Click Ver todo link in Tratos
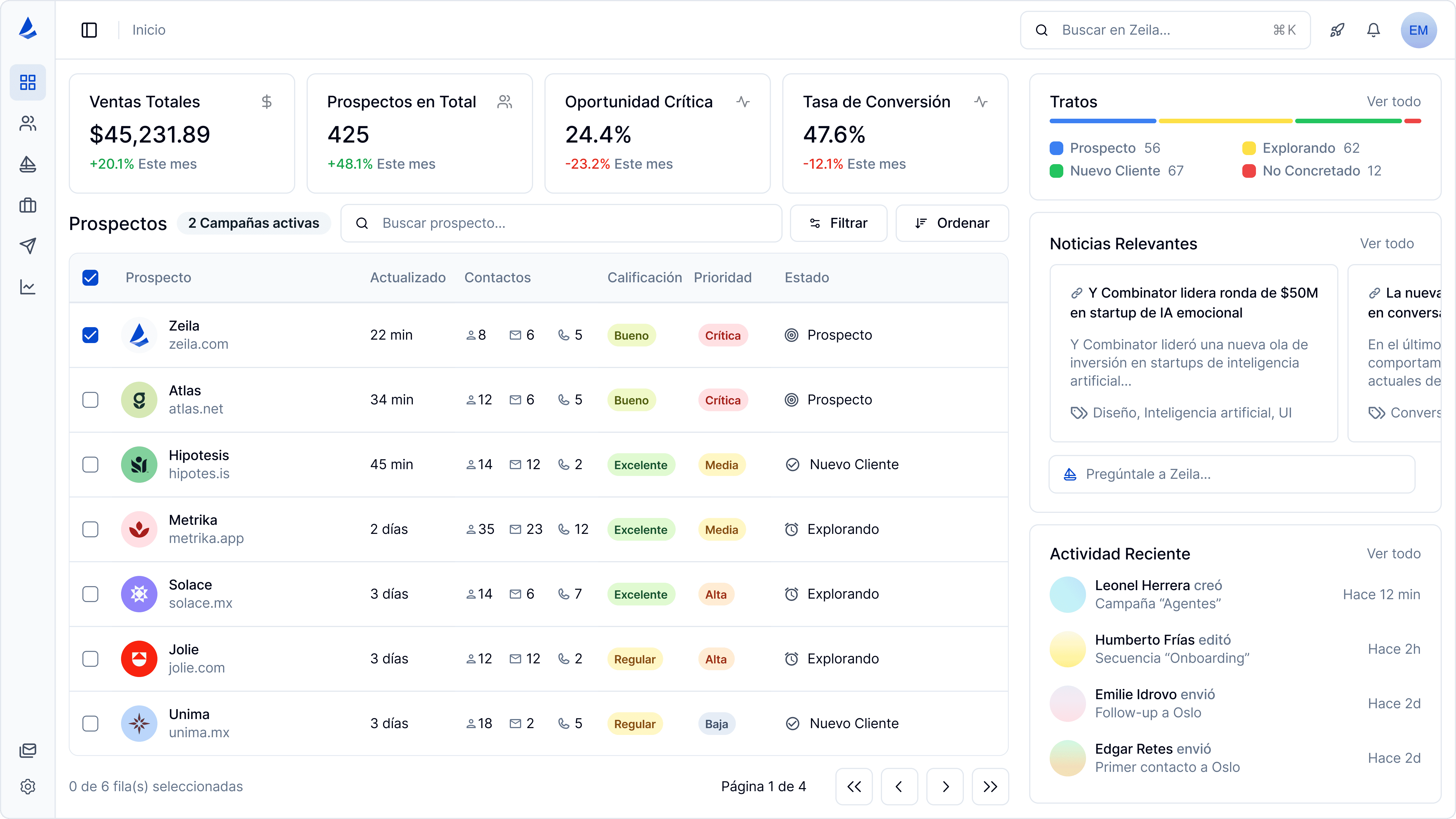Image resolution: width=1456 pixels, height=819 pixels. [x=1393, y=102]
